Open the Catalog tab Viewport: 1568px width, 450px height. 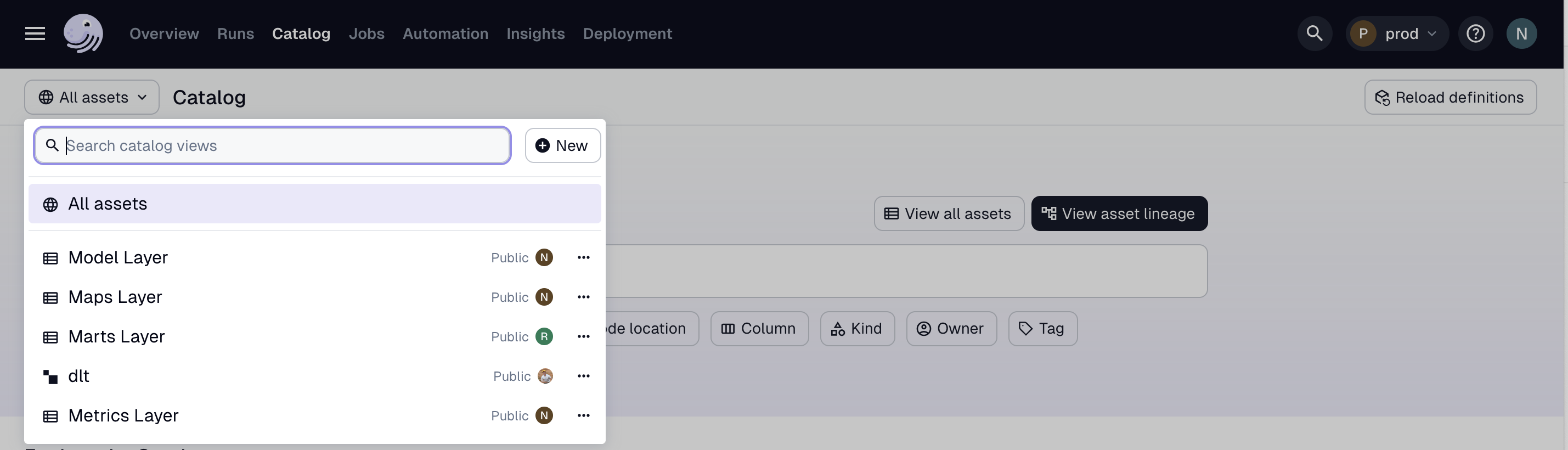click(x=301, y=33)
